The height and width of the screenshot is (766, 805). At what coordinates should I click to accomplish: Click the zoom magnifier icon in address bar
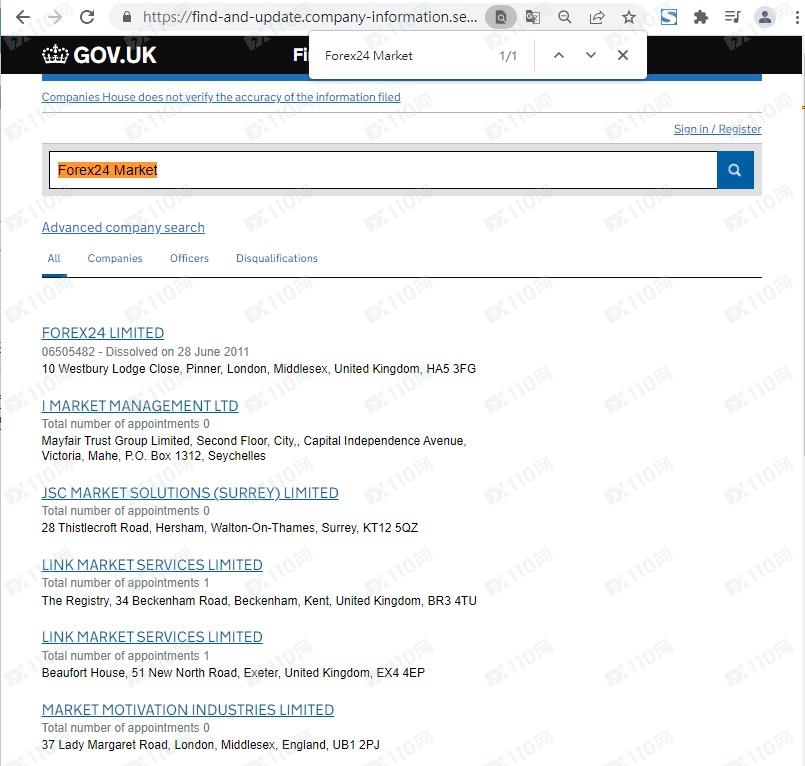click(565, 17)
